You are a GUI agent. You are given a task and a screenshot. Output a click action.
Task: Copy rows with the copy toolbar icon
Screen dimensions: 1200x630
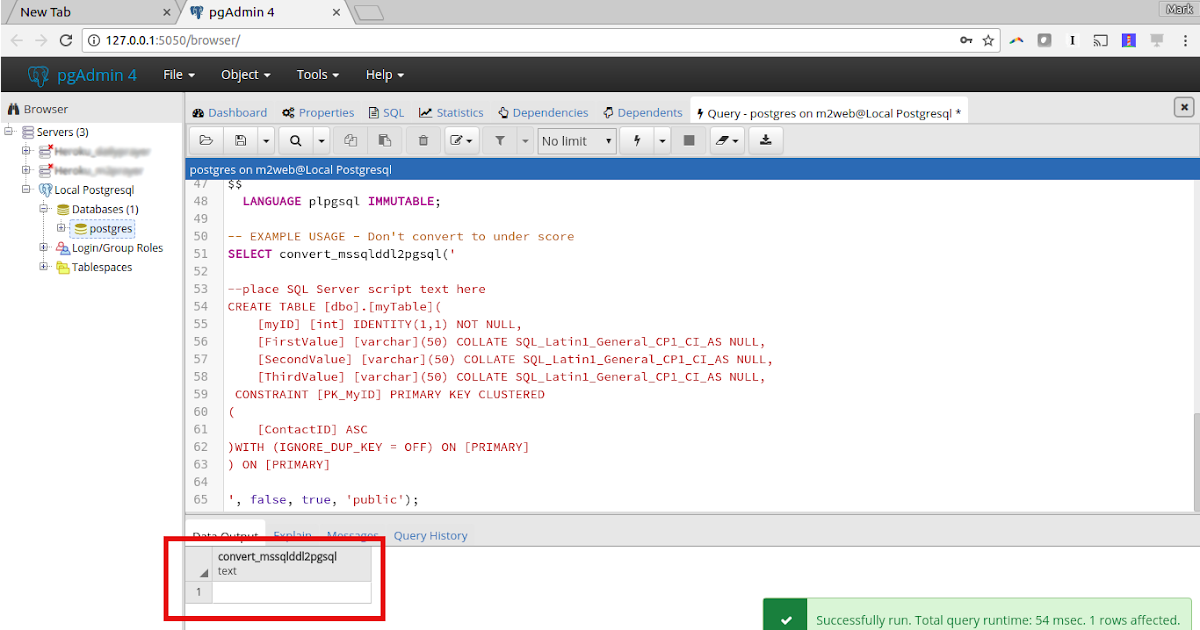point(349,140)
